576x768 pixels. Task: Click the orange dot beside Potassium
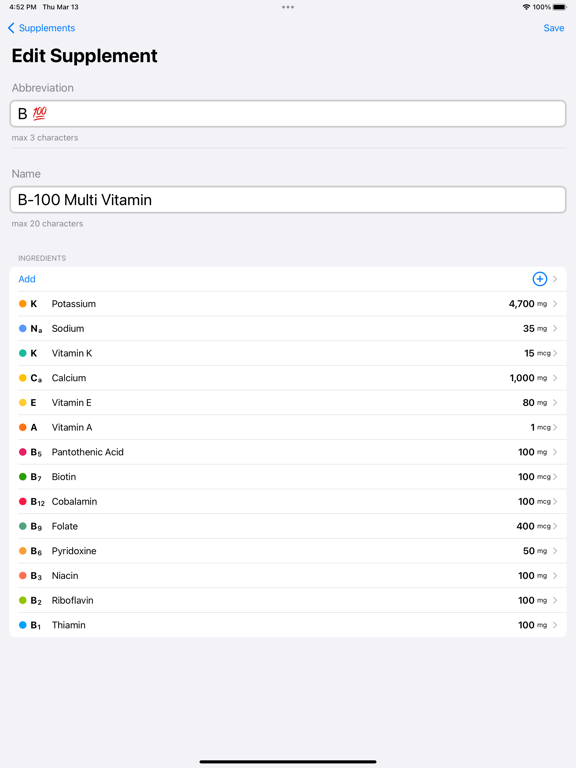coord(23,304)
